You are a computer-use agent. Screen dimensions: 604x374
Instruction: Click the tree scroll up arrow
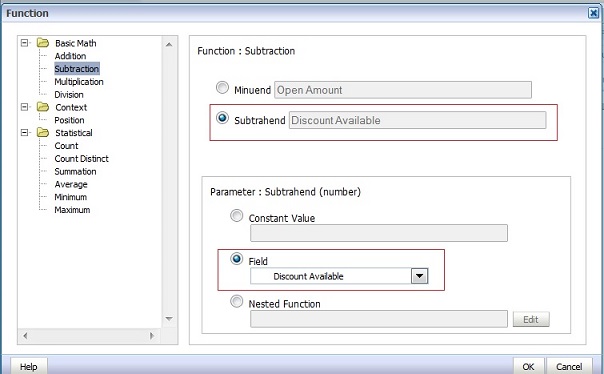coord(169,45)
